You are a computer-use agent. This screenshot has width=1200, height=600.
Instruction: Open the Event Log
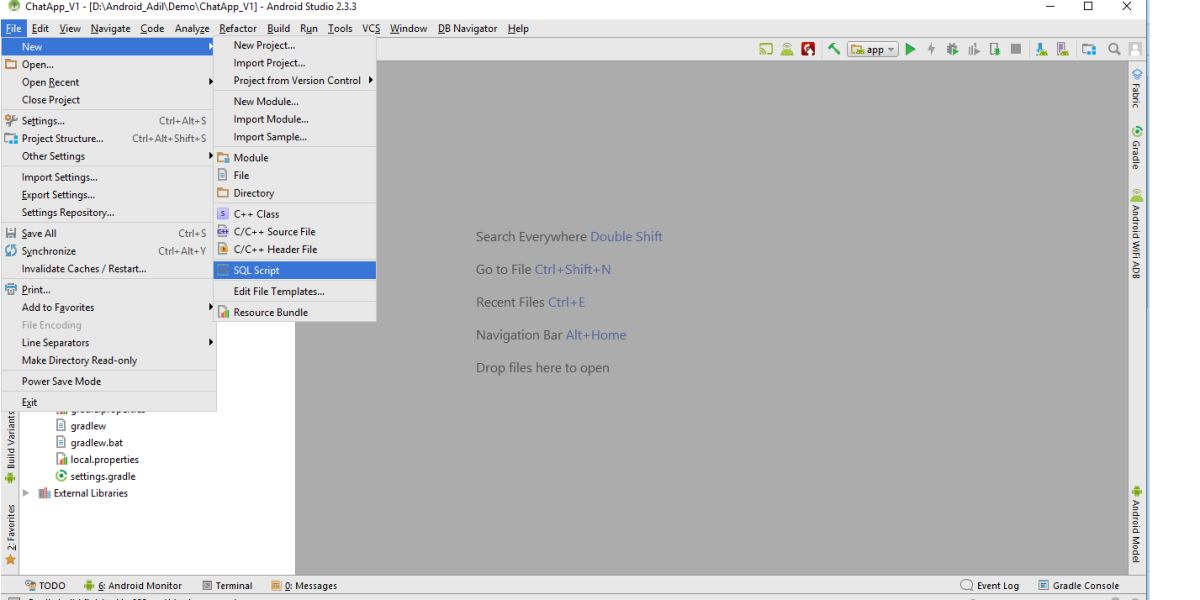990,586
